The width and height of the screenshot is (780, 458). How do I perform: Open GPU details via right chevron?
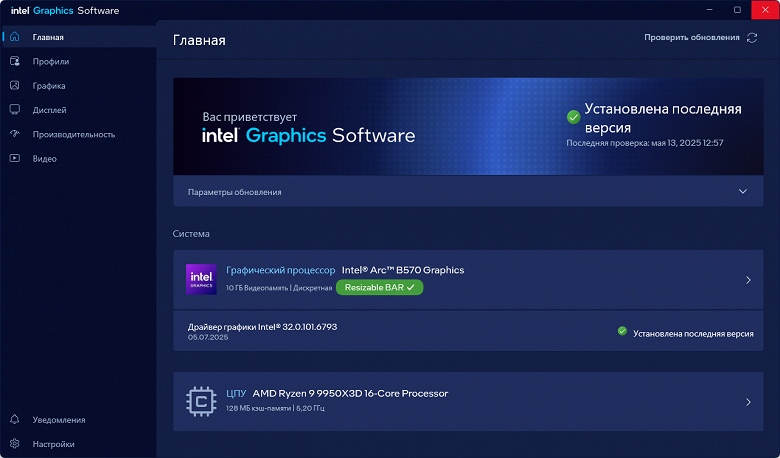coord(748,280)
